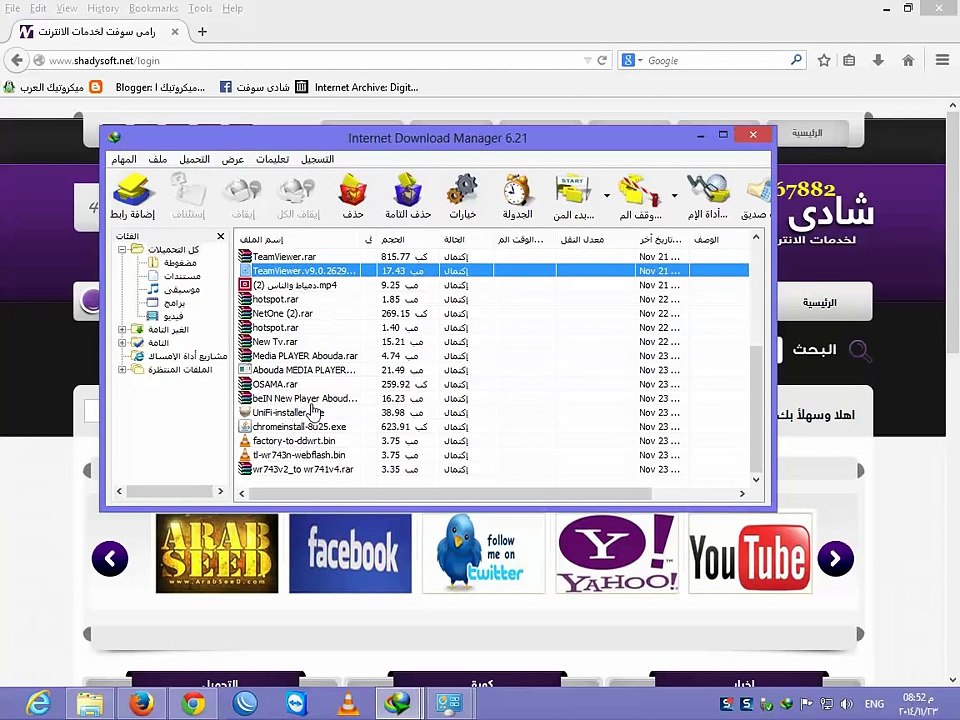This screenshot has height=720, width=960.
Task: Click the YouTube banner thumbnail
Action: tap(750, 553)
